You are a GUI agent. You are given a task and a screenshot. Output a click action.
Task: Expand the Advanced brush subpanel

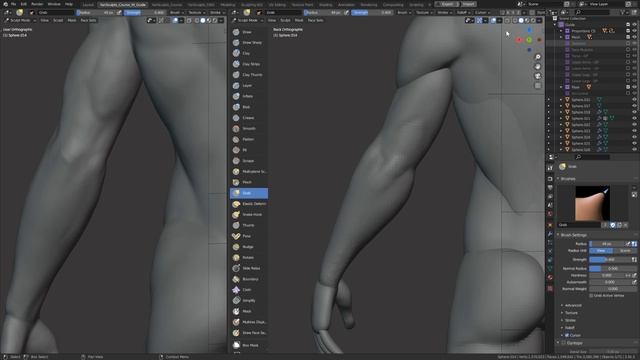(x=573, y=305)
